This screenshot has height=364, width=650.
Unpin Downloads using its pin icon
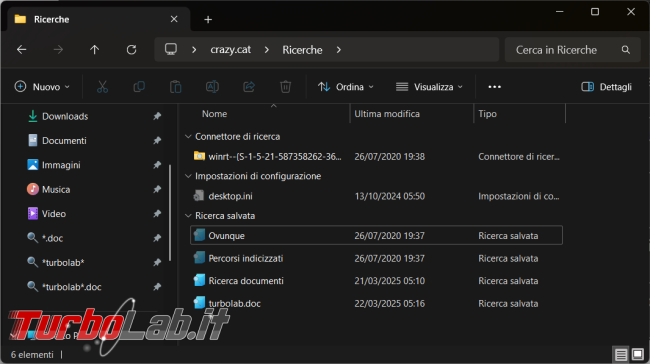[x=157, y=116]
